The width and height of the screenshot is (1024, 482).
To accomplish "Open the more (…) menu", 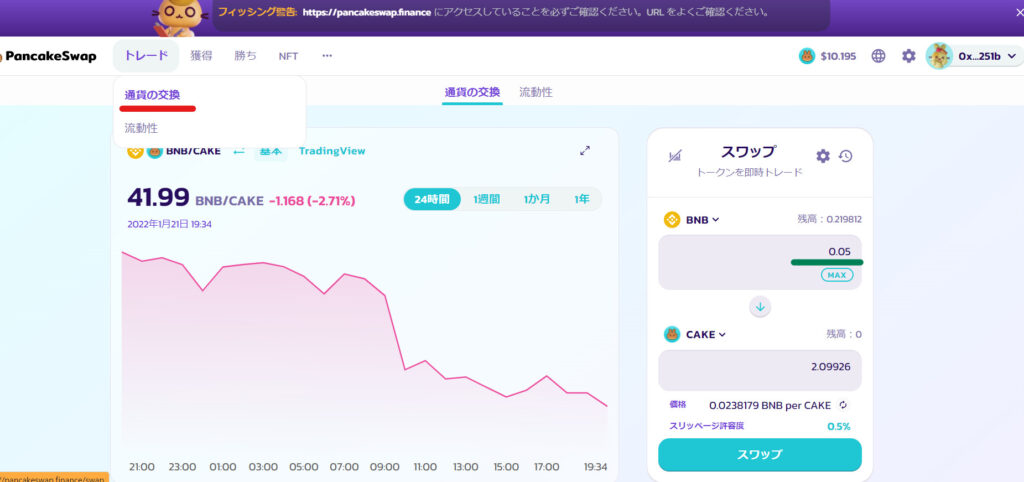I will pyautogui.click(x=327, y=56).
